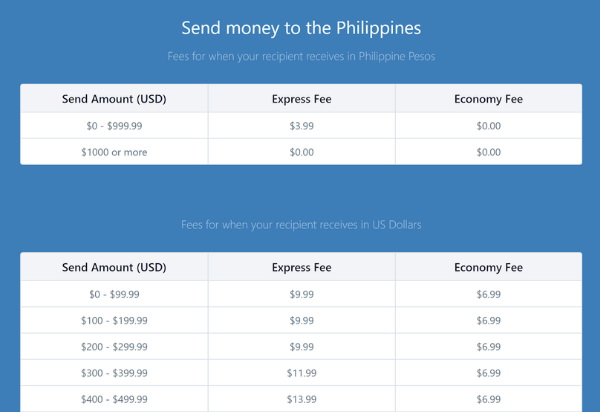Click the $13.99 express fee cell

(301, 398)
